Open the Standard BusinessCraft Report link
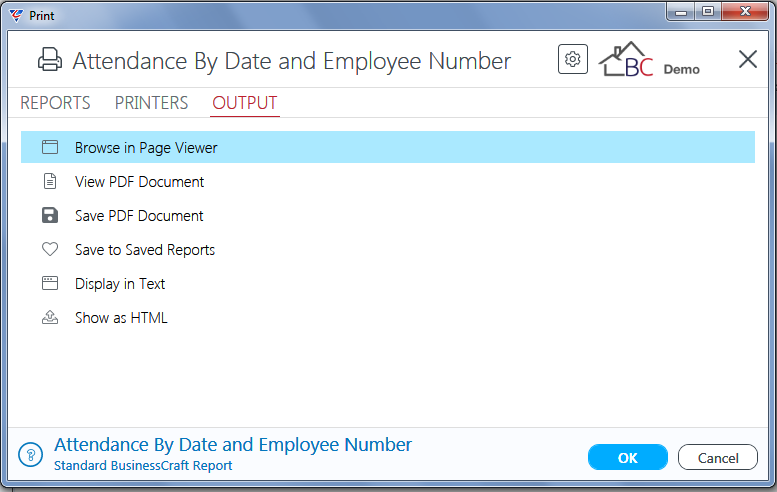 143,466
